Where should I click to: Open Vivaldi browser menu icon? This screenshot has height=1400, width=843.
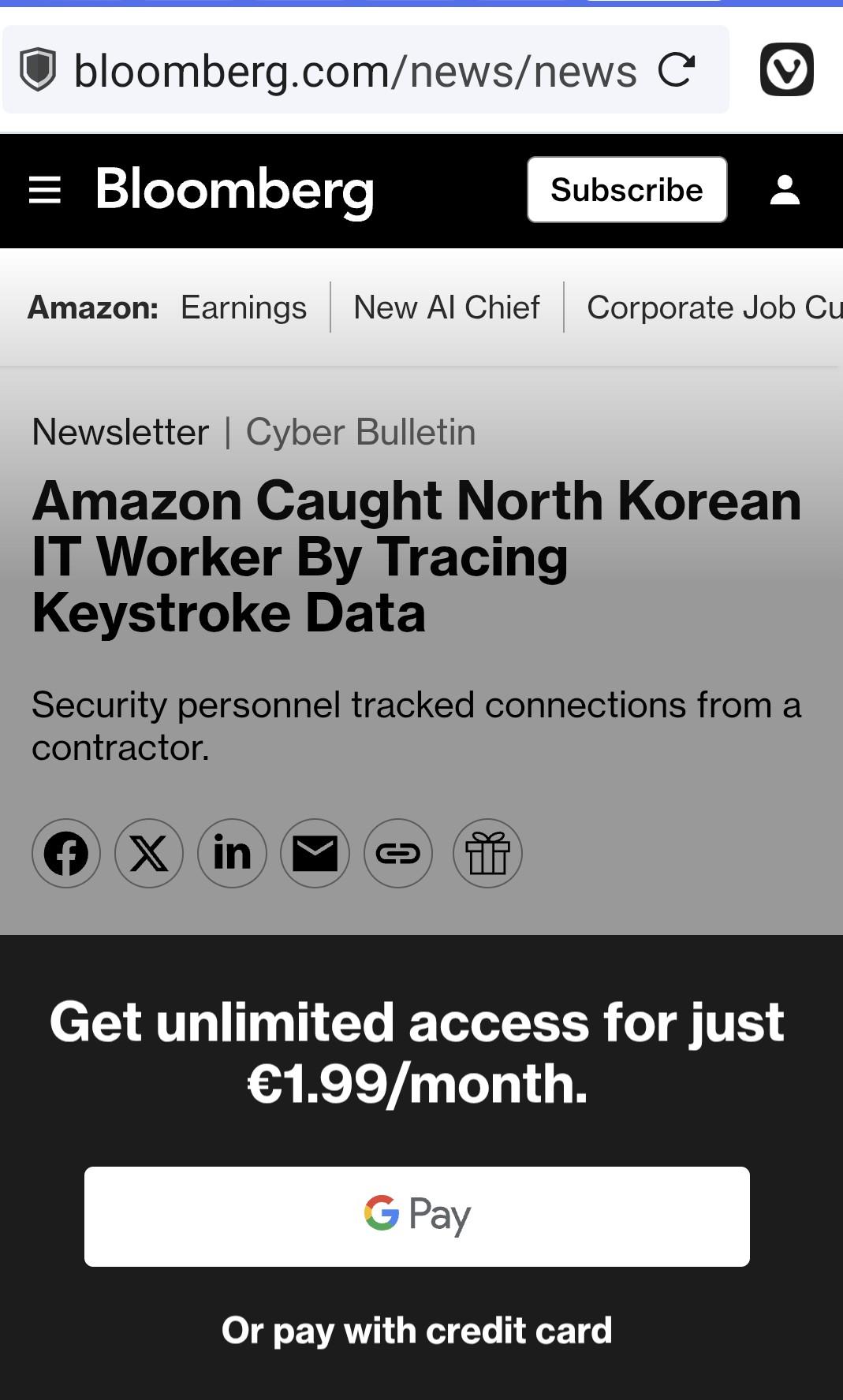click(786, 69)
